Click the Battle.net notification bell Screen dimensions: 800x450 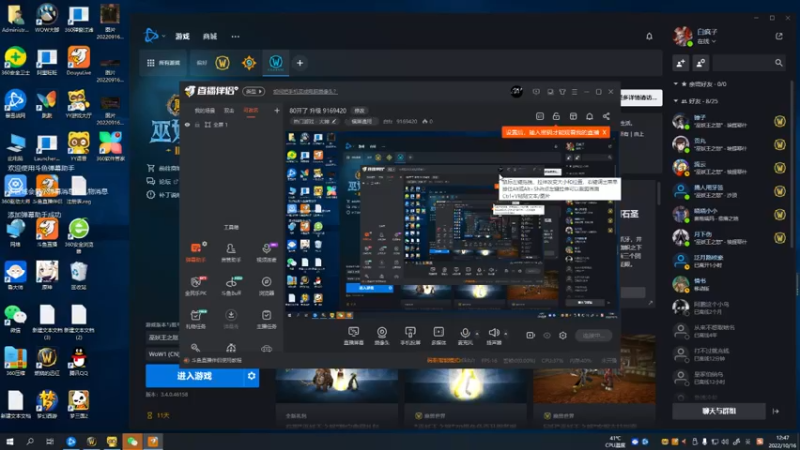(649, 36)
